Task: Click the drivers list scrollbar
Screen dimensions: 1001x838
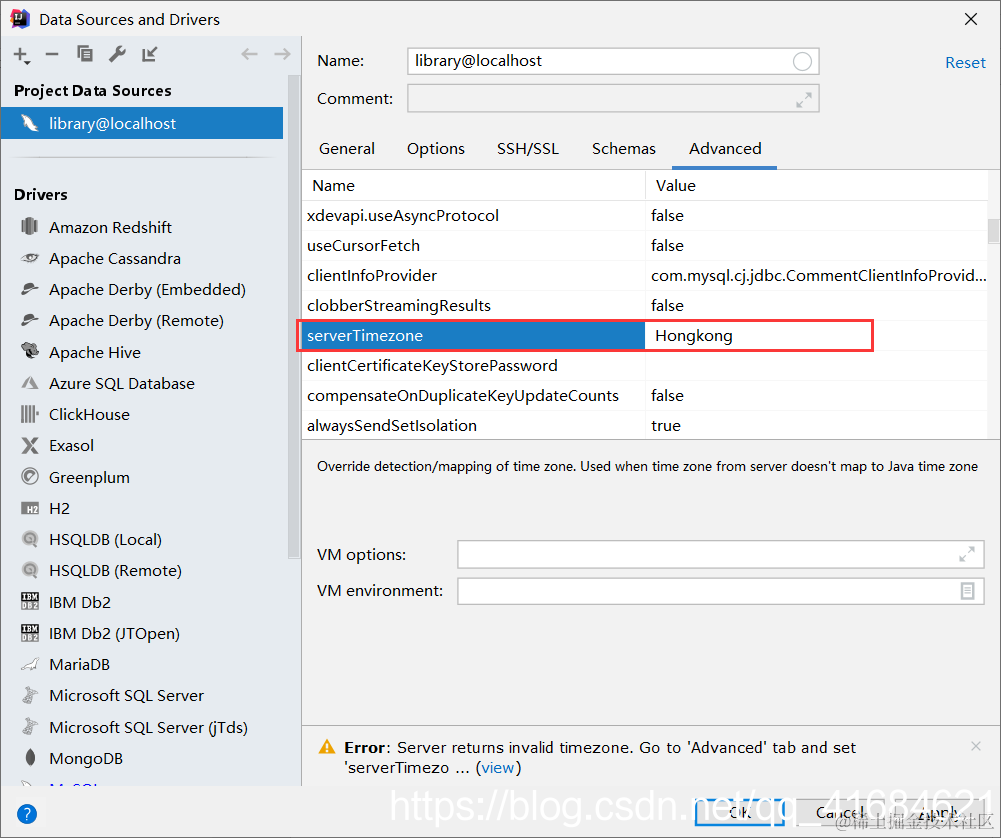Action: pyautogui.click(x=294, y=316)
